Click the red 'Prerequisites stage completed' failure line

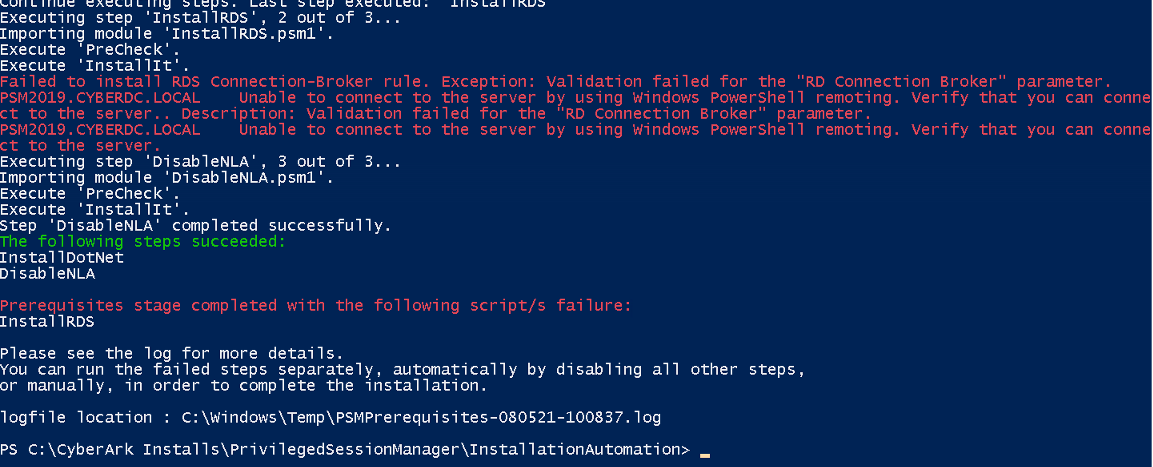316,305
